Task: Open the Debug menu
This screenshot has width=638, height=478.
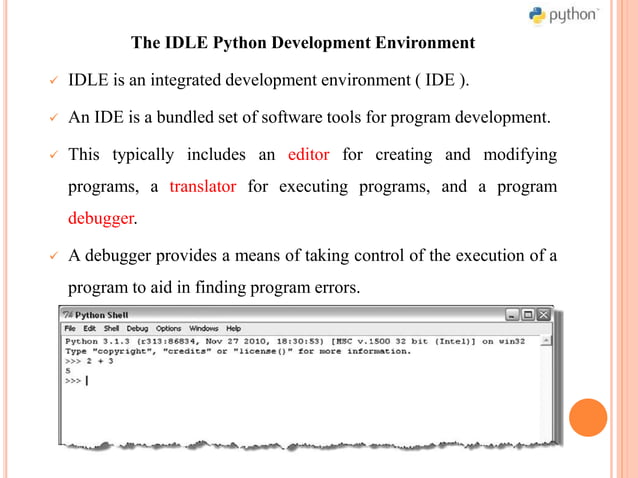Action: point(137,328)
